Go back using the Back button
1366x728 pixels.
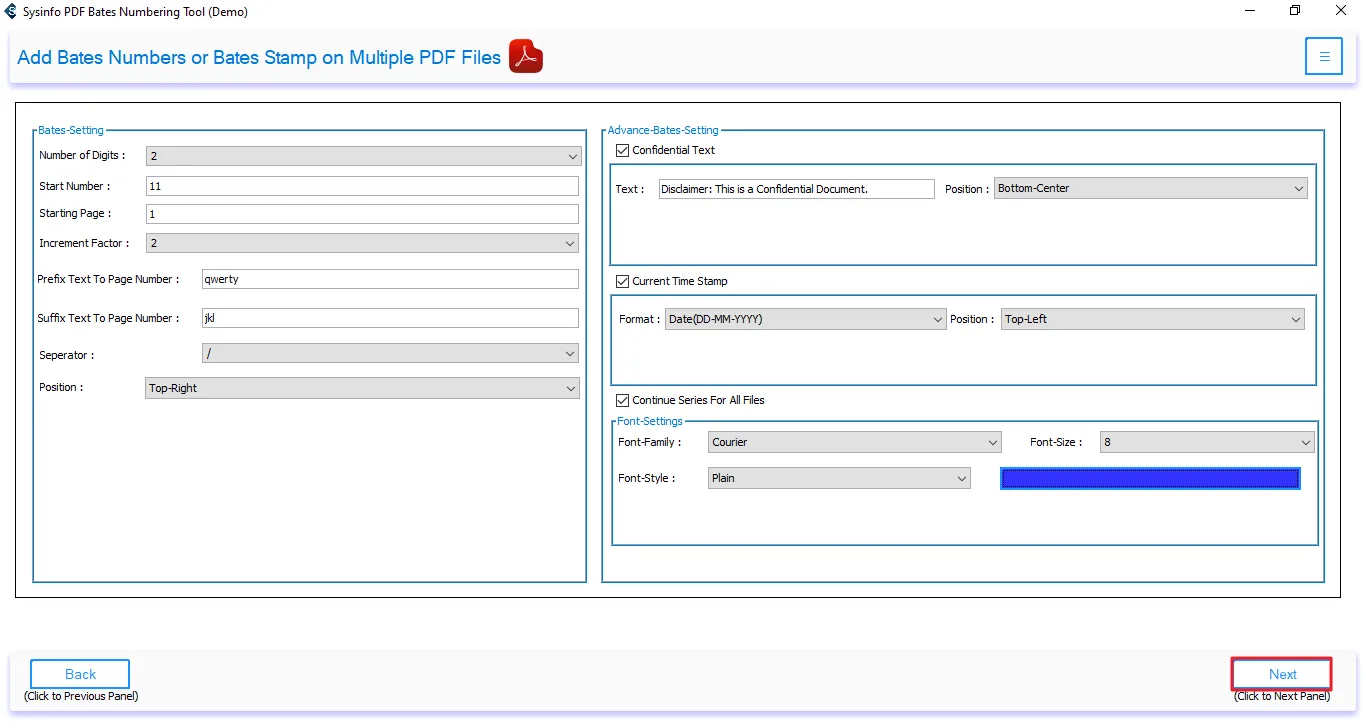pos(80,674)
